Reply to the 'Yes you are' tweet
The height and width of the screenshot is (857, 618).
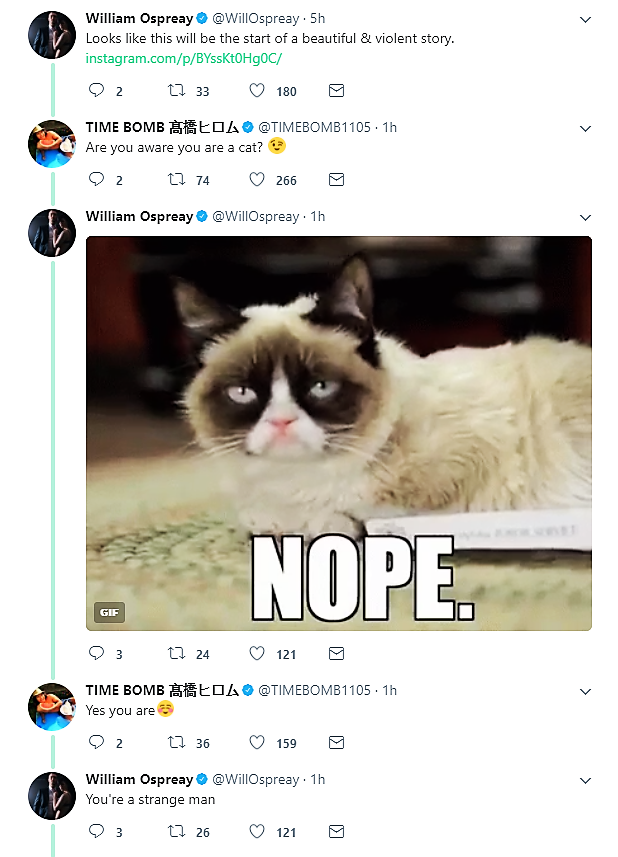click(96, 743)
